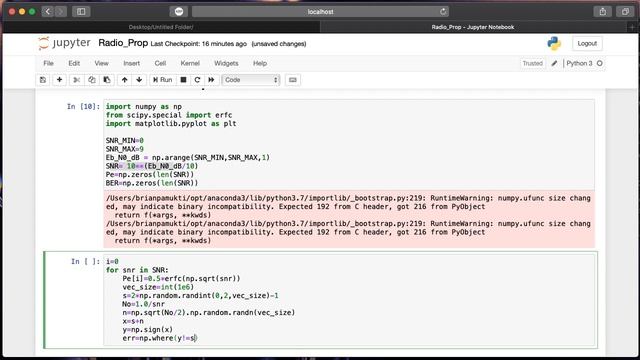This screenshot has width=640, height=360.
Task: Click the Python 3 kernel name
Action: pos(579,63)
